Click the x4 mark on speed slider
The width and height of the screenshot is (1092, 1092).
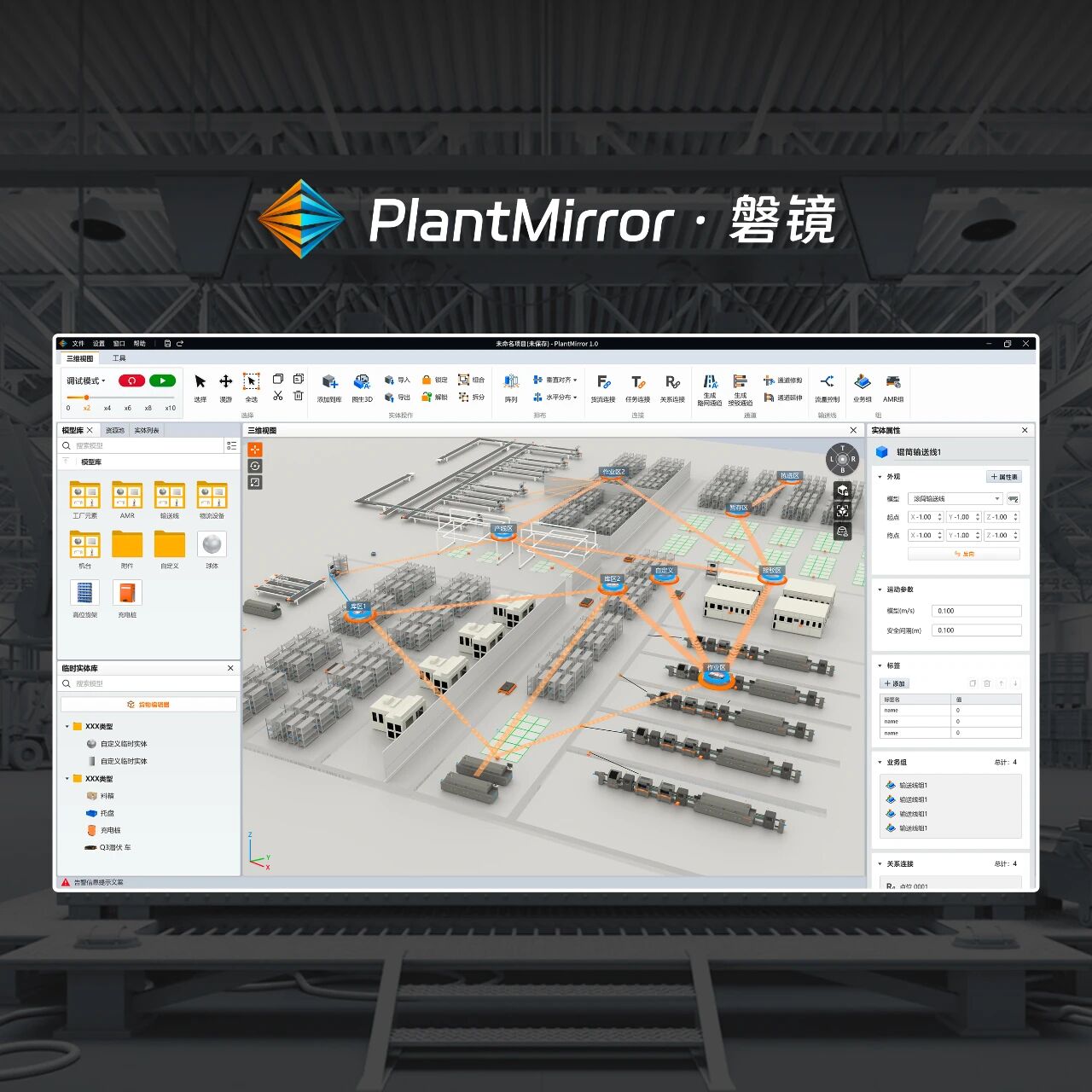click(x=107, y=408)
